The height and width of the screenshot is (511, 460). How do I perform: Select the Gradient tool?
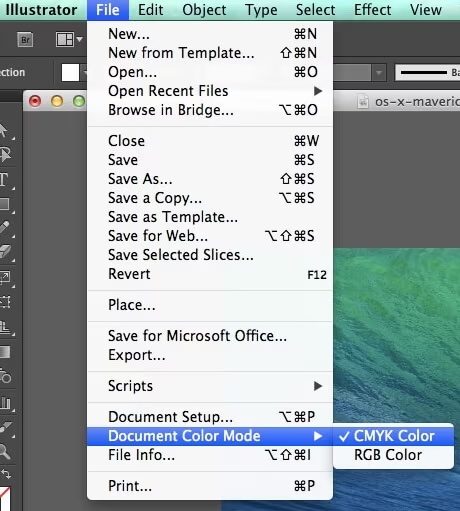[x=5, y=352]
